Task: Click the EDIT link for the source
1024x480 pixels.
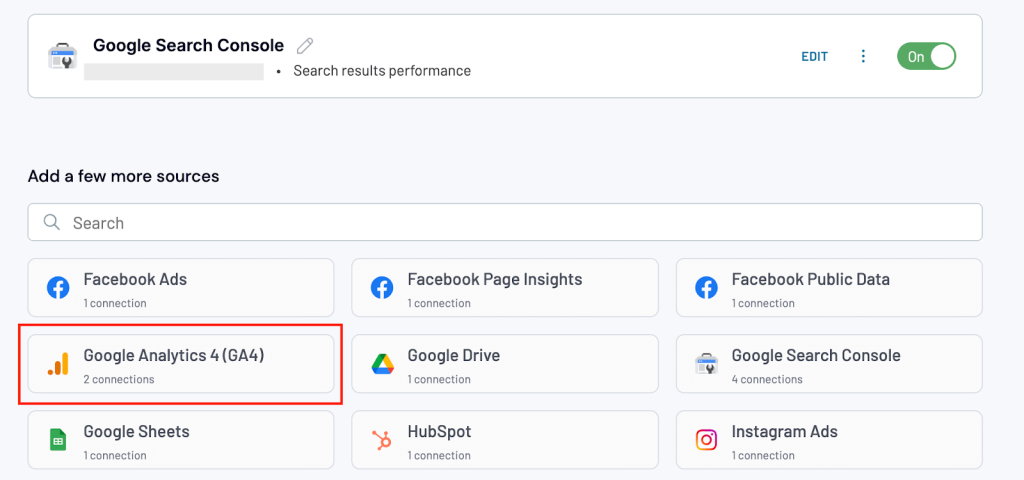Action: point(814,57)
